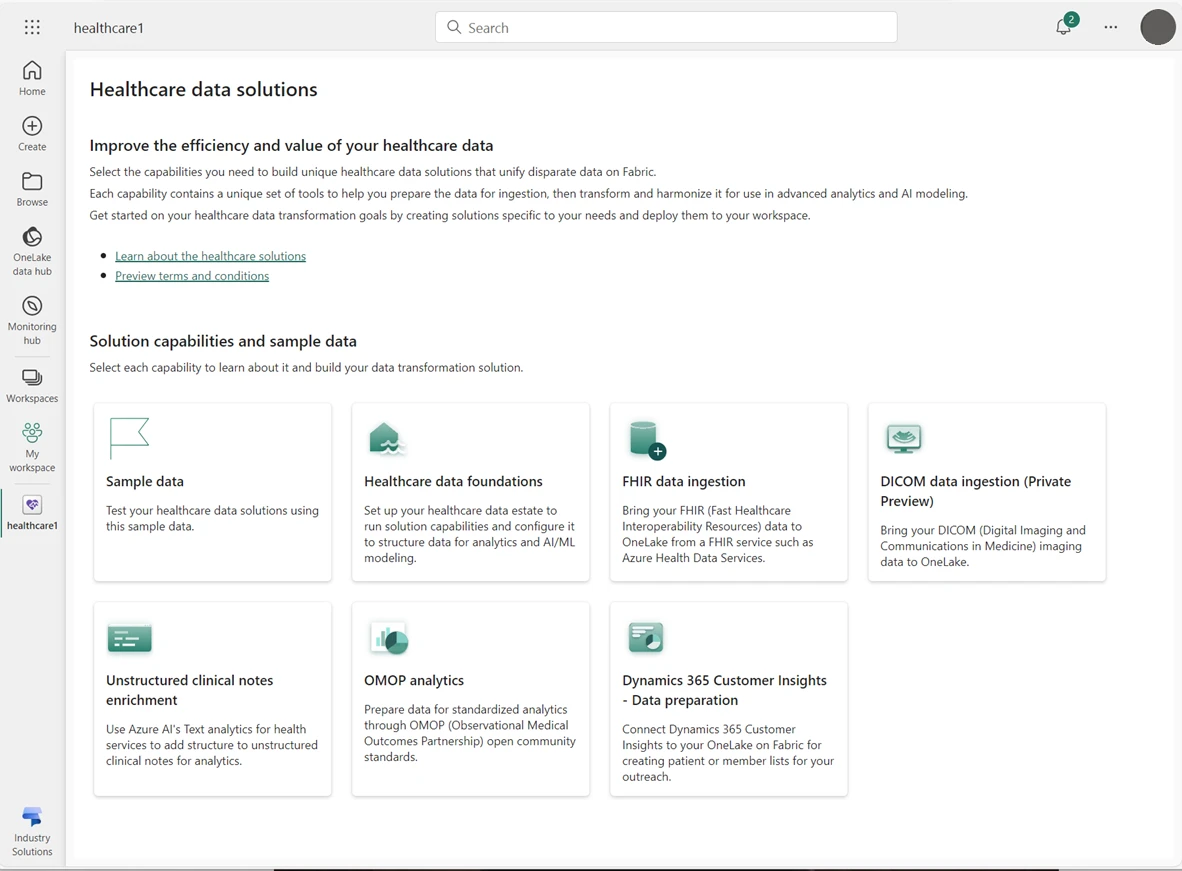This screenshot has height=871, width=1182.
Task: Open the Sample data capability card
Action: (x=211, y=492)
